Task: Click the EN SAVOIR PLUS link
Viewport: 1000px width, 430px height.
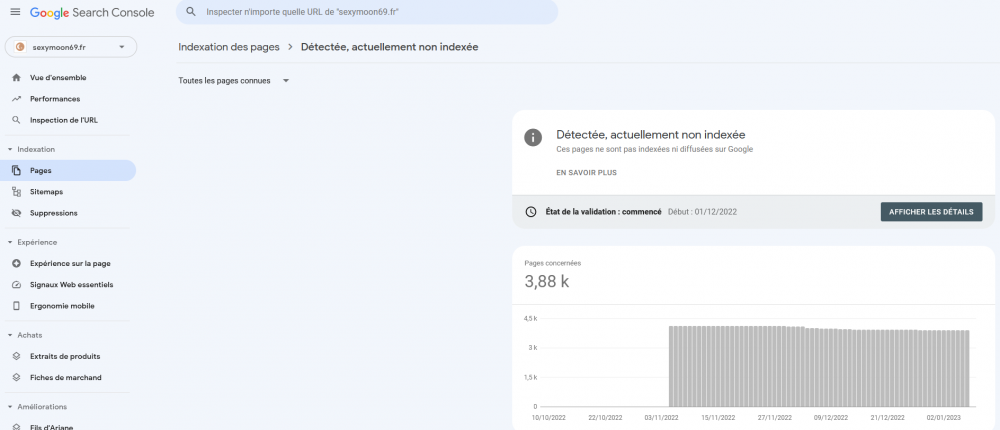Action: click(587, 173)
